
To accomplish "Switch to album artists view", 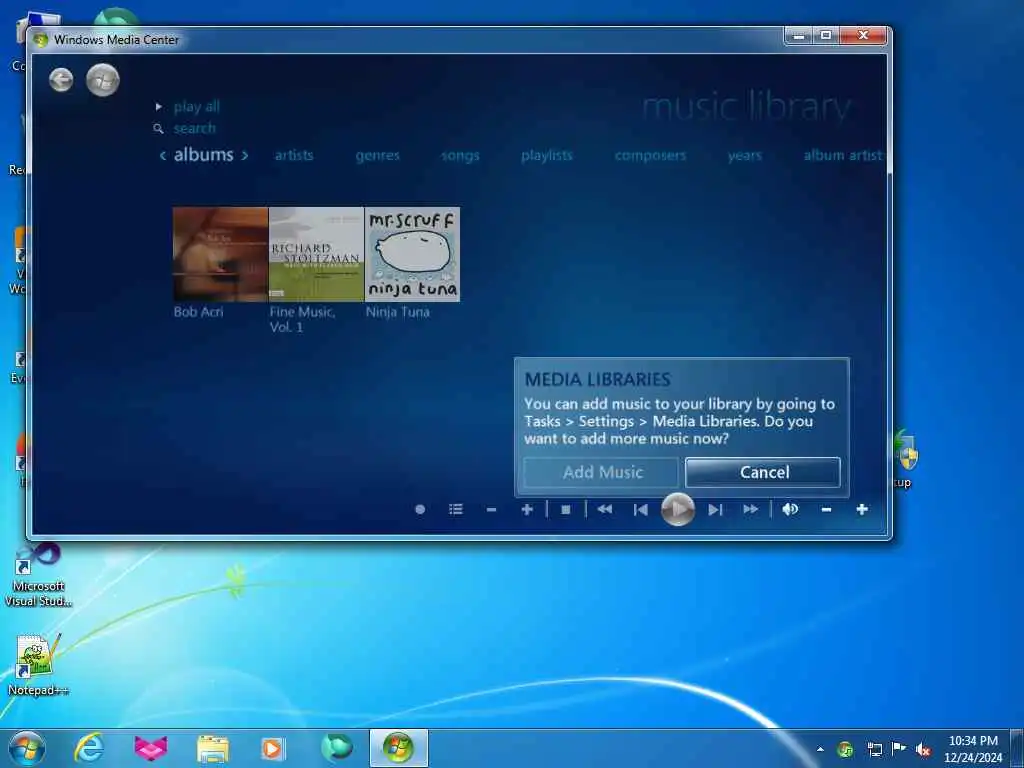I will pos(842,155).
